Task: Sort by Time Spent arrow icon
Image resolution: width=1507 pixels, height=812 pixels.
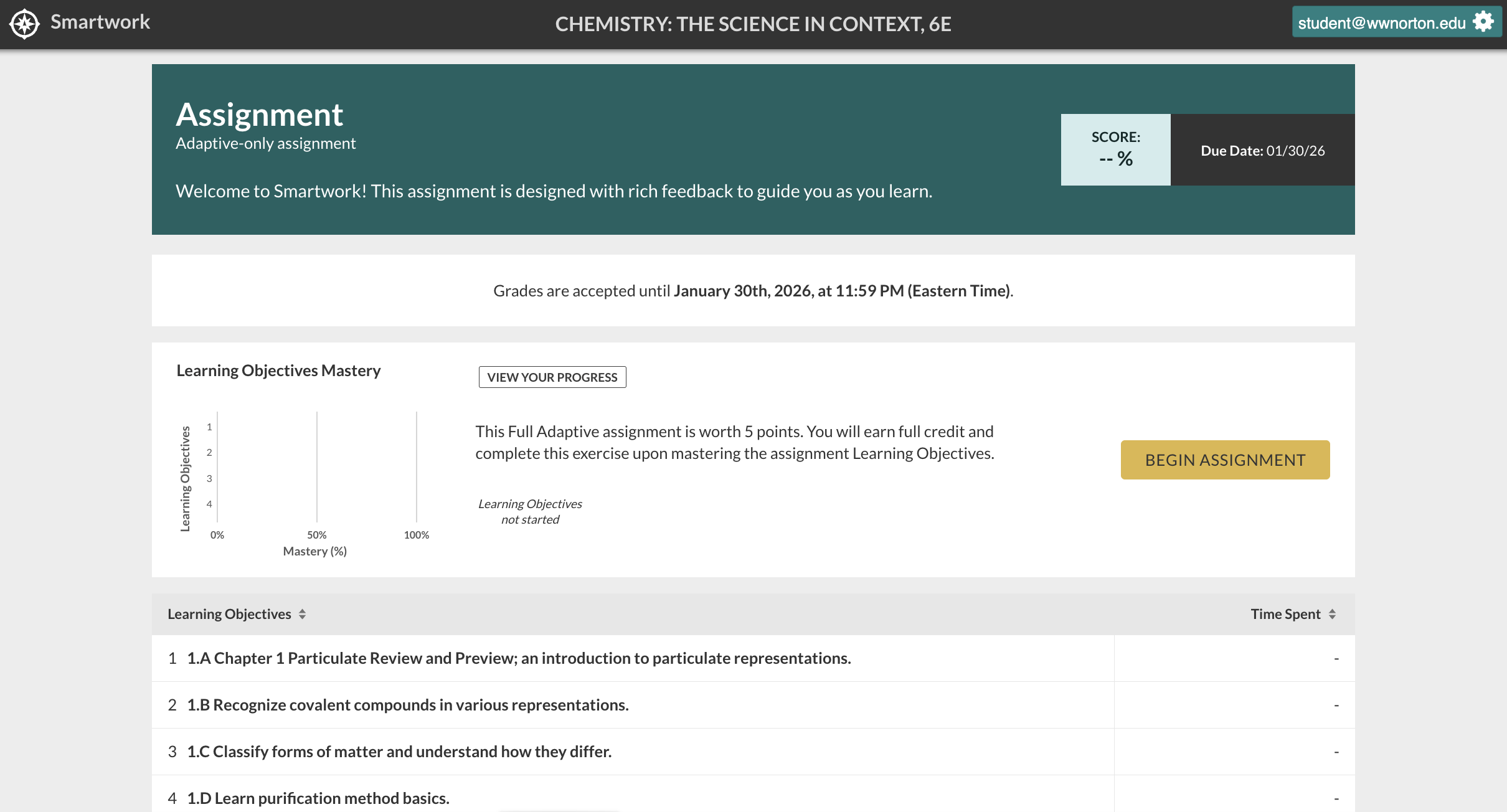Action: [x=1332, y=614]
